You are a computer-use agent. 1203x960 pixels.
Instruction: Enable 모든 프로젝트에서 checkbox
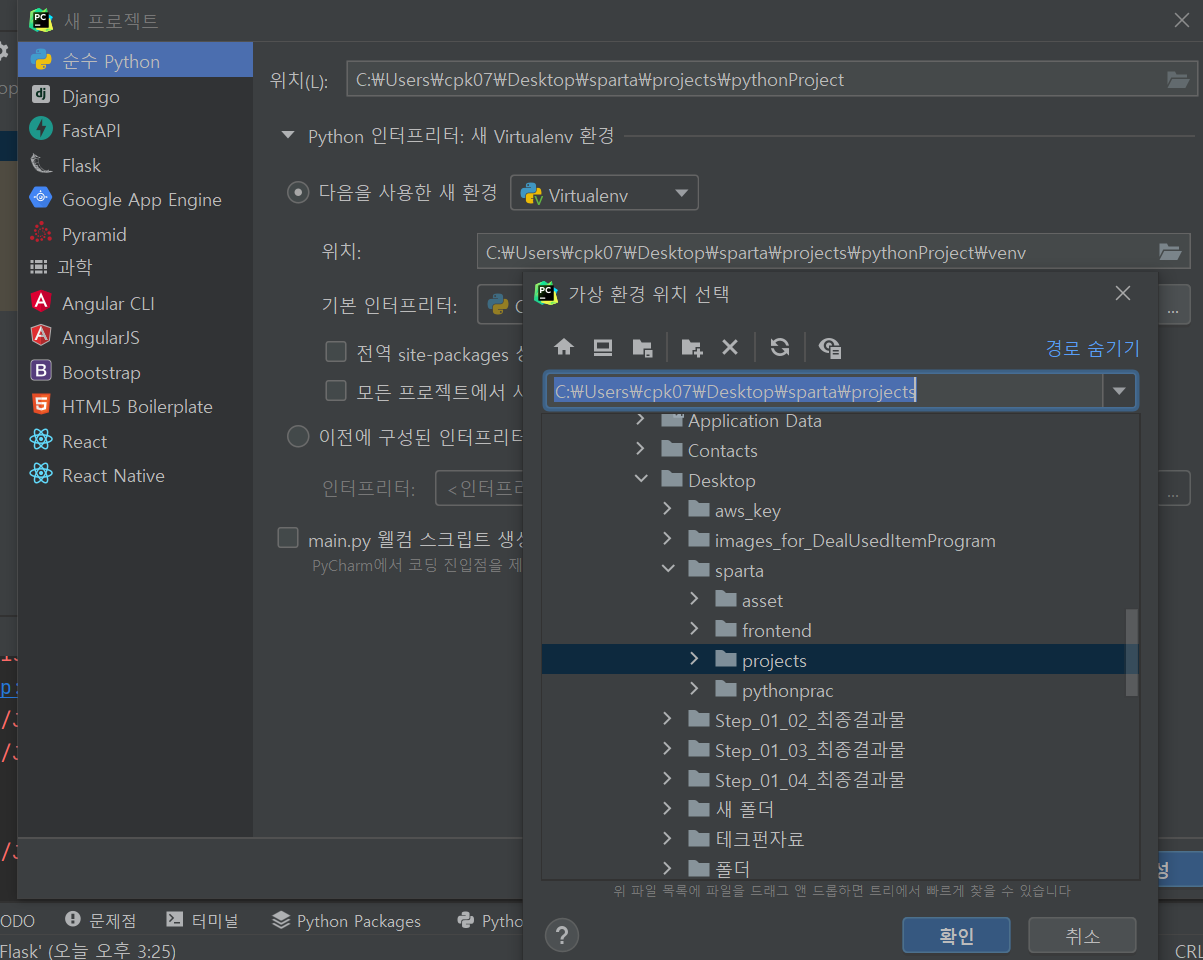pyautogui.click(x=336, y=391)
